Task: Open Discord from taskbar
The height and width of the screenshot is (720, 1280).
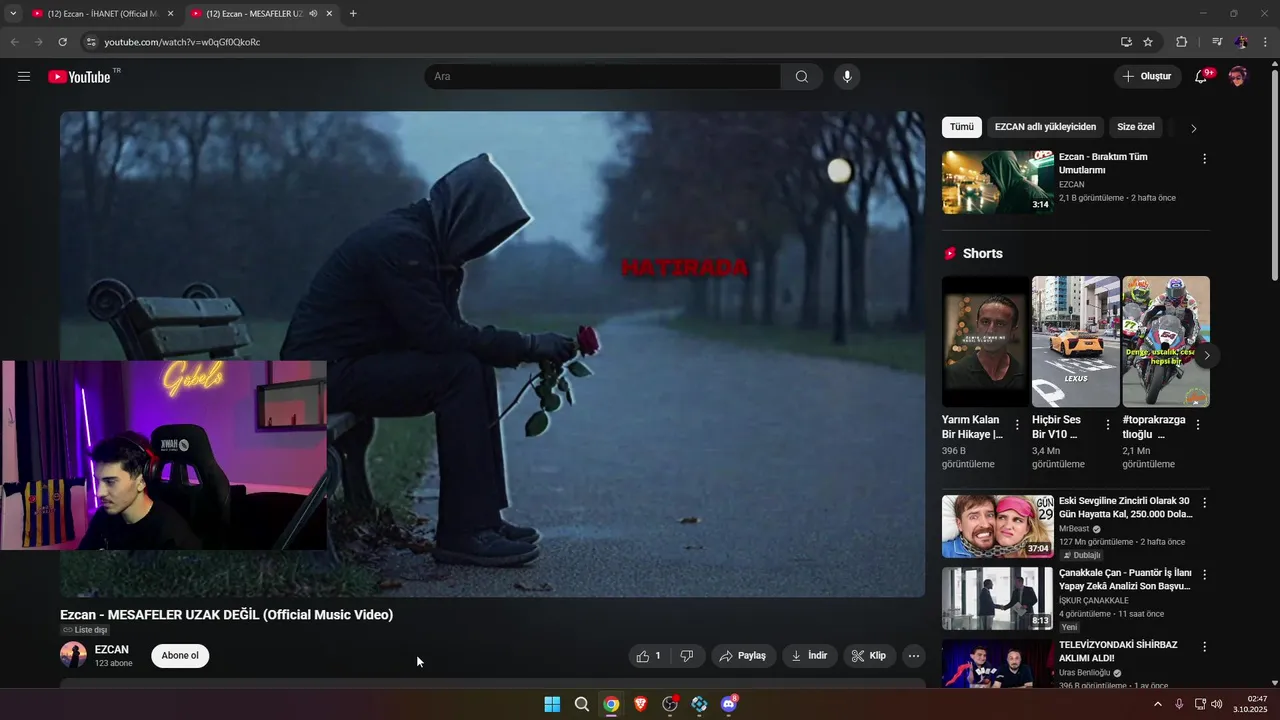Action: point(729,704)
